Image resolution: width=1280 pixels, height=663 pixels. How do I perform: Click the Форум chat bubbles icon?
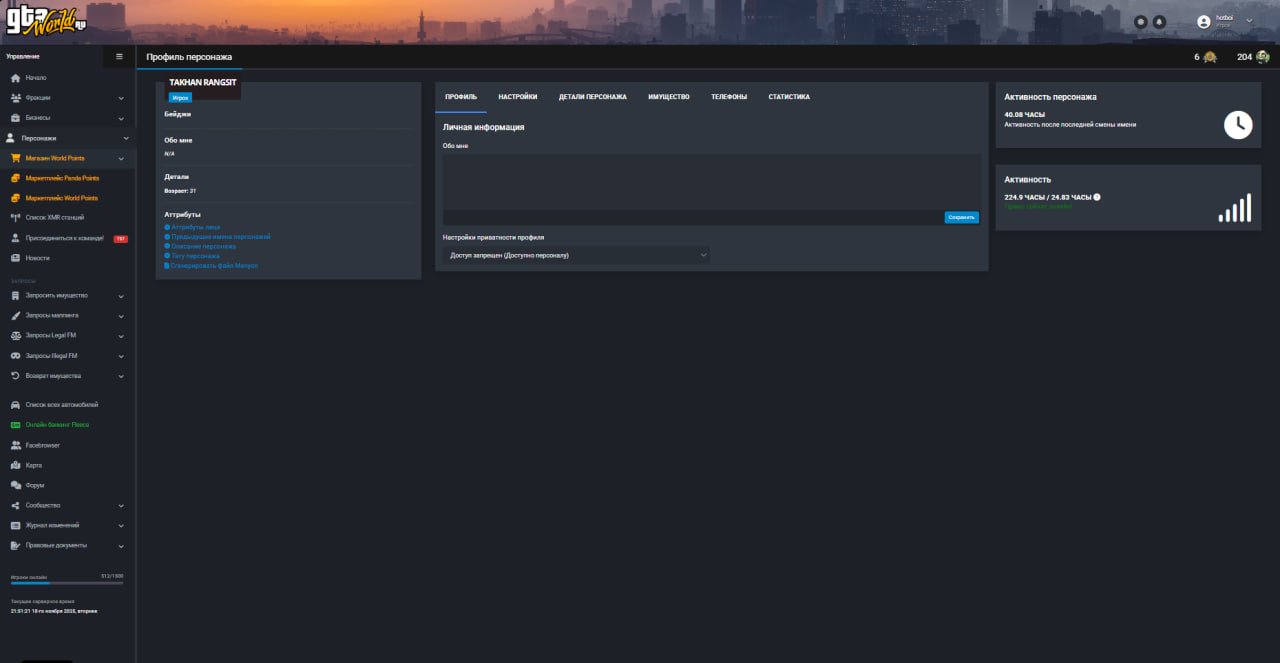click(15, 486)
